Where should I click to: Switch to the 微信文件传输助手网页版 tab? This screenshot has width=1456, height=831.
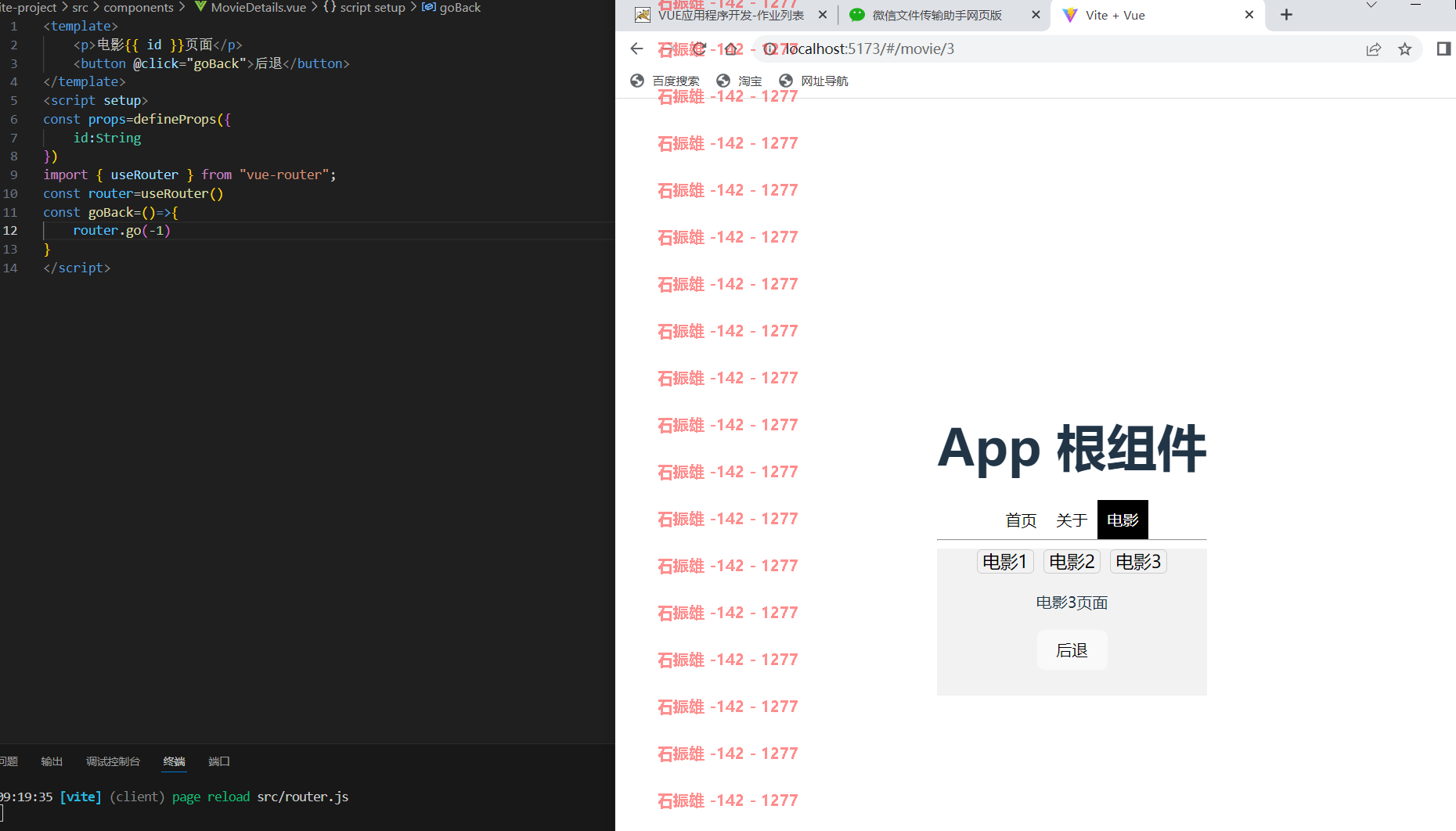coord(937,15)
